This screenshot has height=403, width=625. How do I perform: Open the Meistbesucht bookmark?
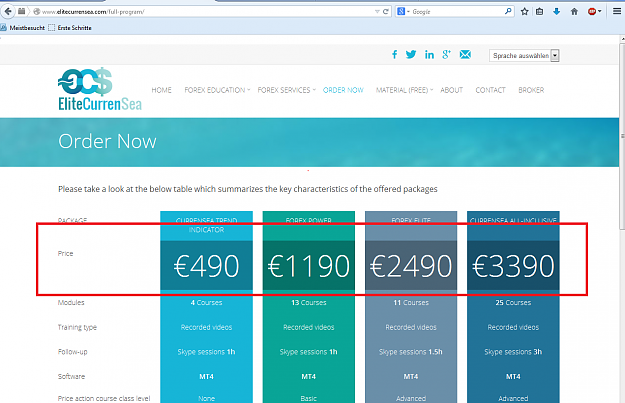point(23,28)
